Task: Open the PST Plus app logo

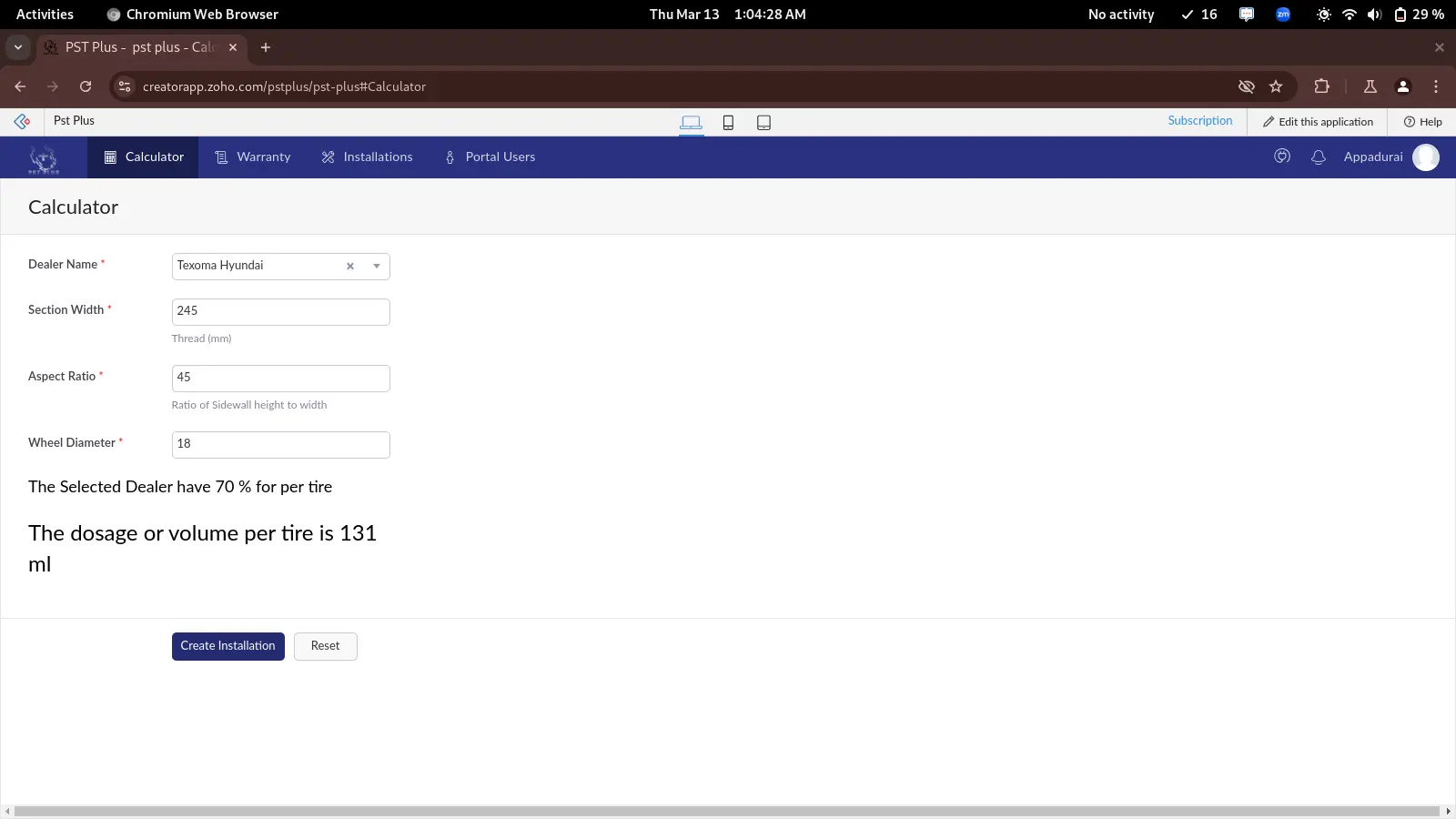Action: pyautogui.click(x=43, y=157)
